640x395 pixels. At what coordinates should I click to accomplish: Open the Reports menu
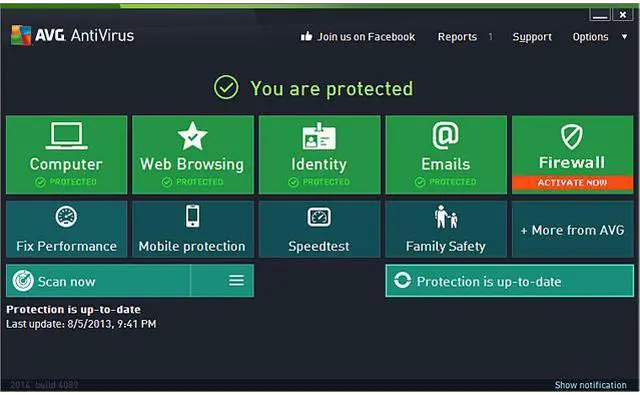coord(457,37)
